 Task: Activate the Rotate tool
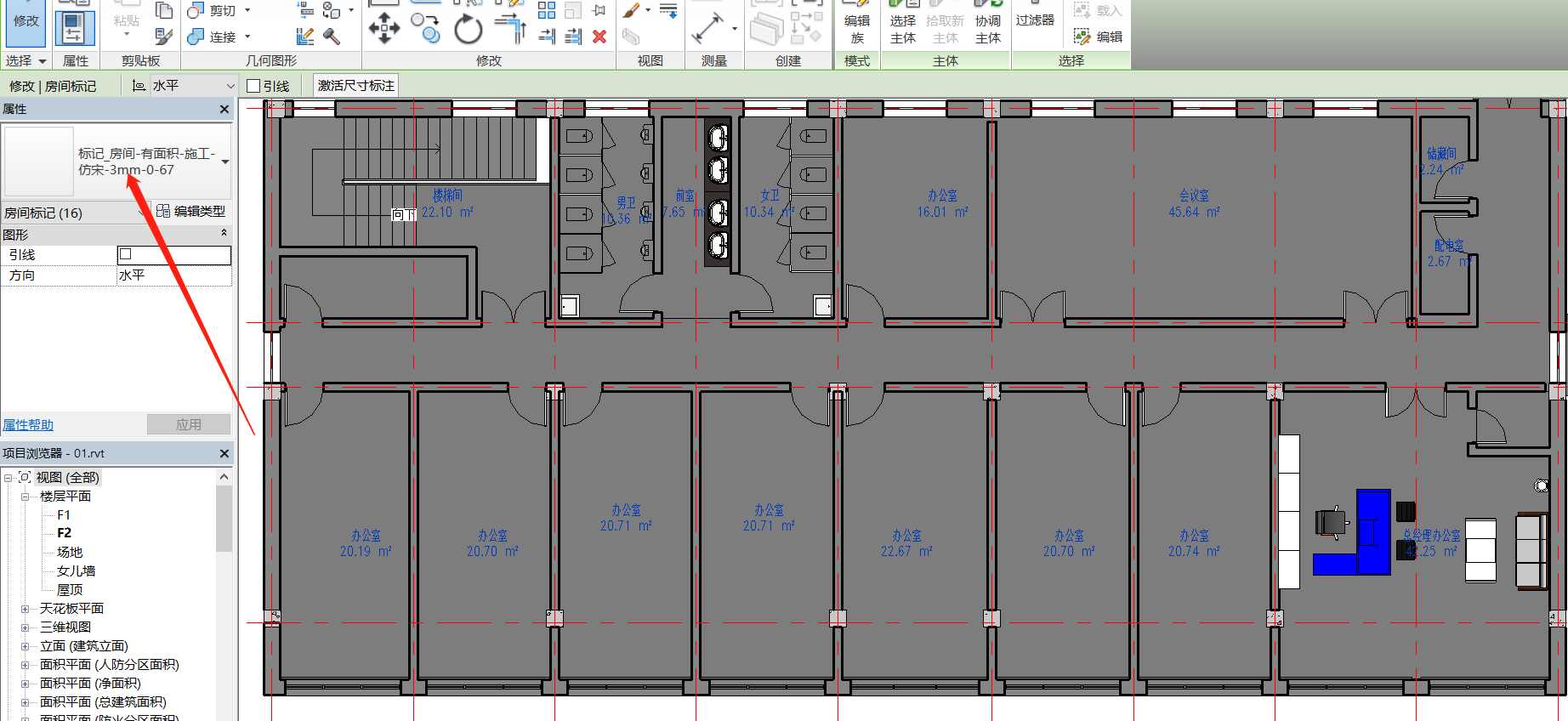(x=468, y=30)
